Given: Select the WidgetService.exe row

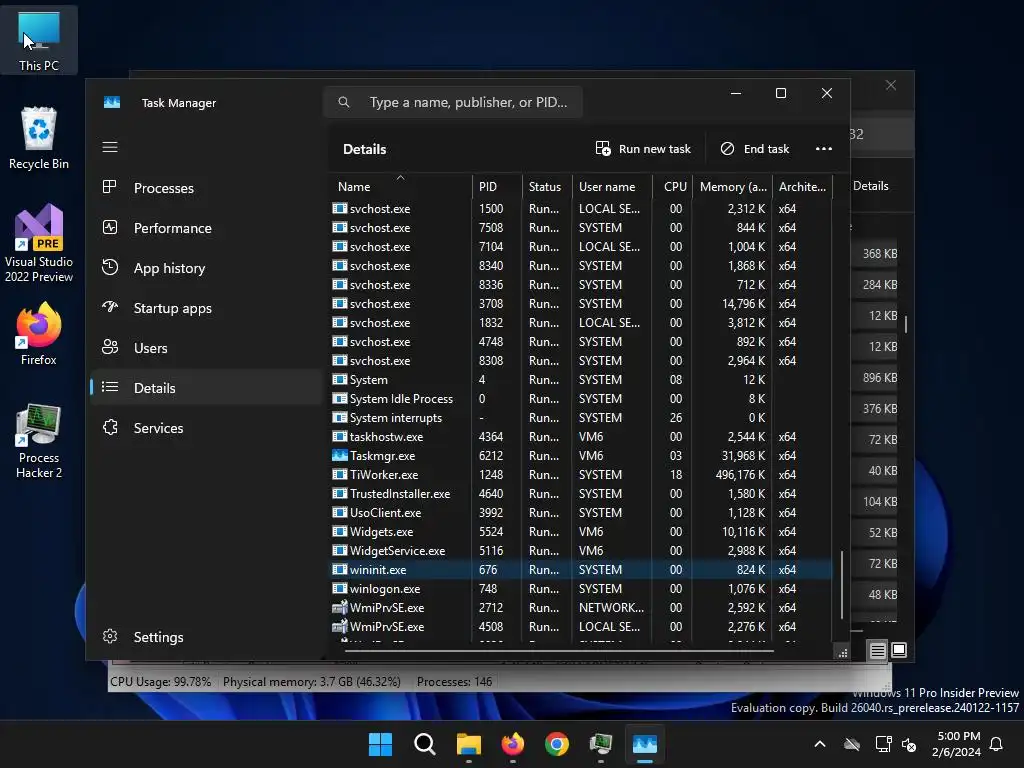Looking at the screenshot, I should click(581, 551).
